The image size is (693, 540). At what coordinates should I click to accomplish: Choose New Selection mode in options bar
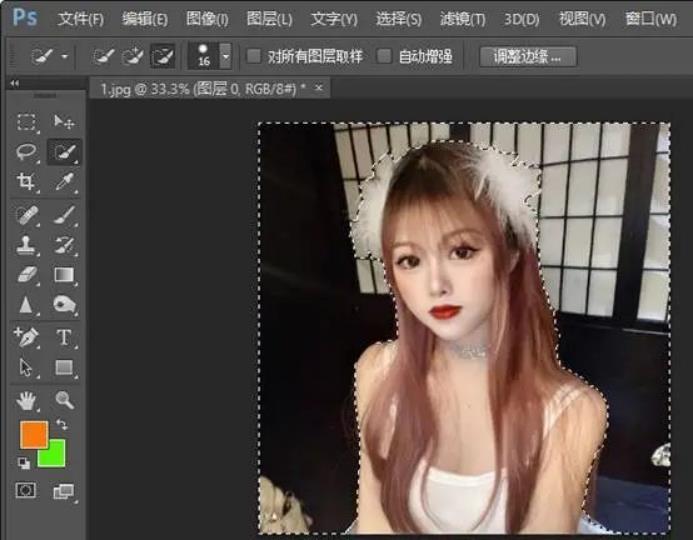(x=103, y=56)
